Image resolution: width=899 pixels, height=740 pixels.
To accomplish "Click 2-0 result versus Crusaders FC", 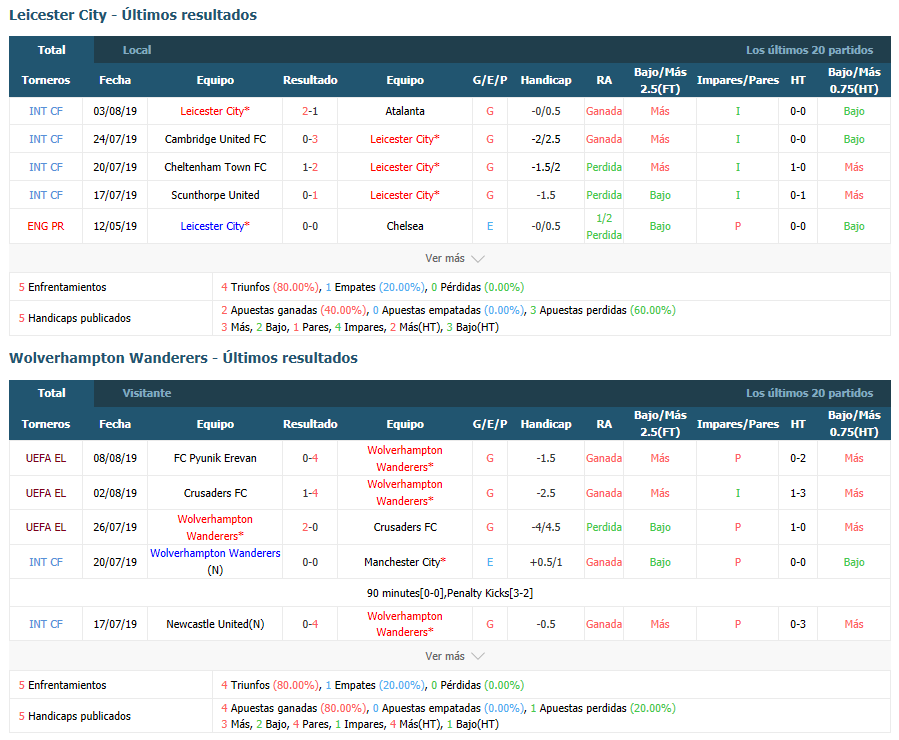I will 310,527.
